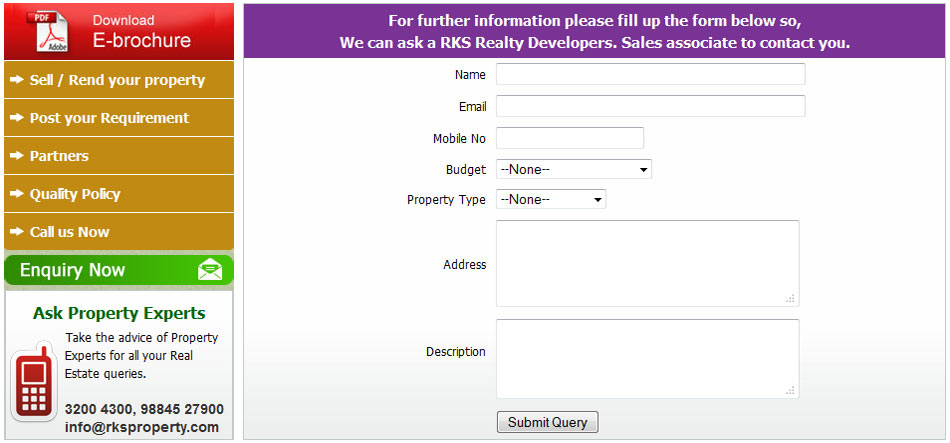The image size is (950, 443).
Task: Click arrow icon beside Sell / Rend property
Action: pos(18,80)
